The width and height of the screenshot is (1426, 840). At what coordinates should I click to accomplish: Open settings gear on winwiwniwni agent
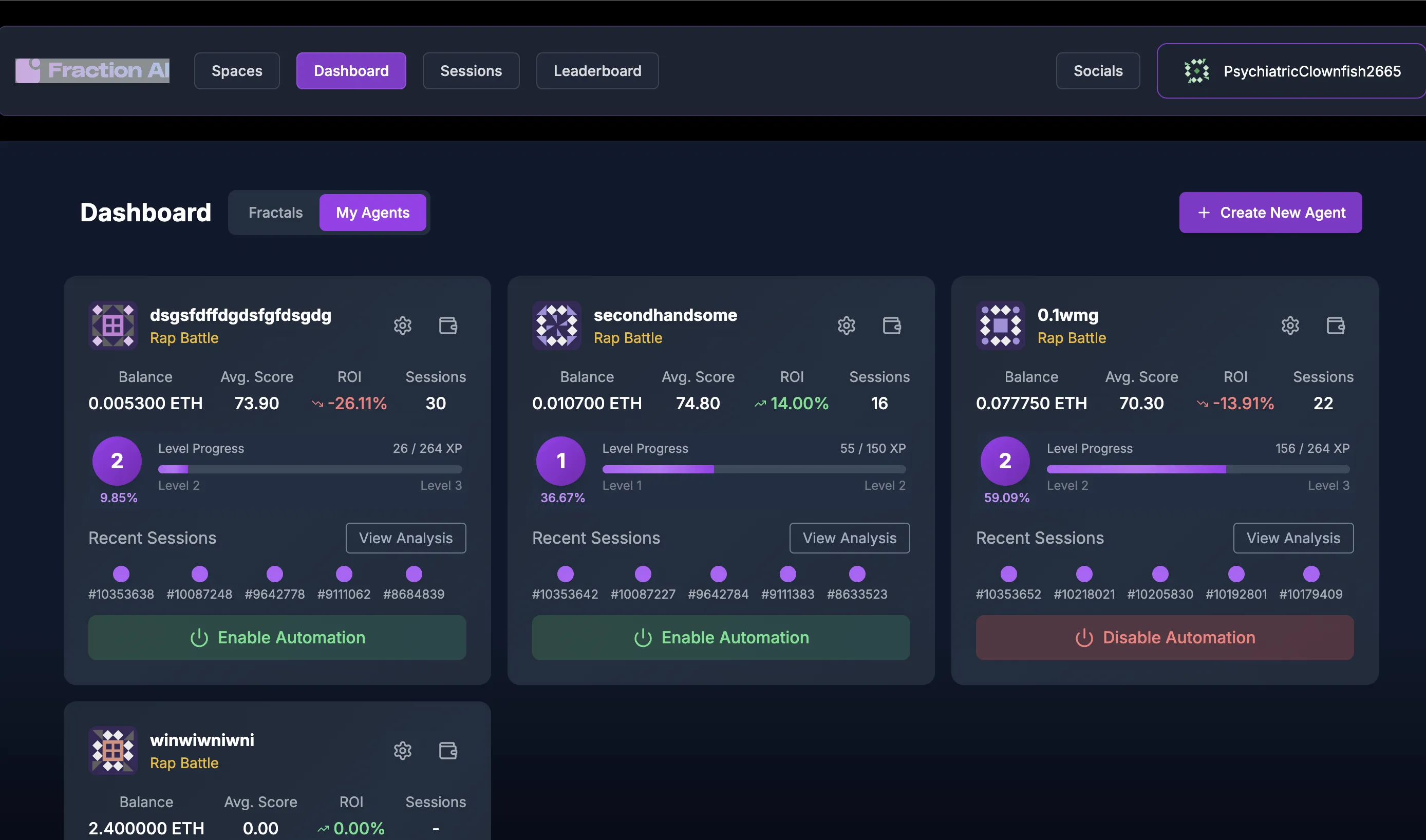point(402,751)
